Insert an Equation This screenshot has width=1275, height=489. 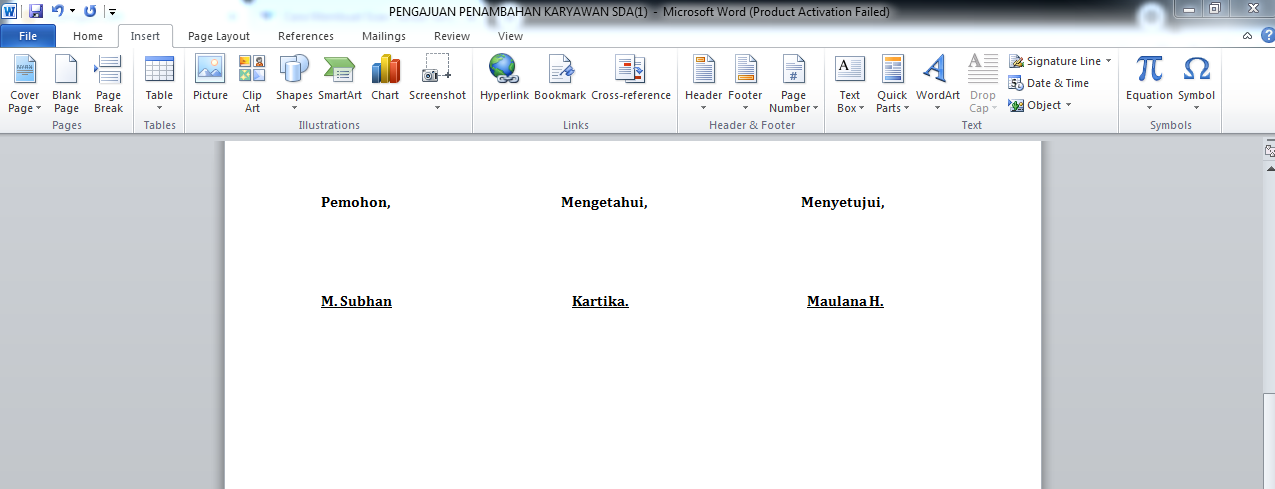(x=1149, y=84)
